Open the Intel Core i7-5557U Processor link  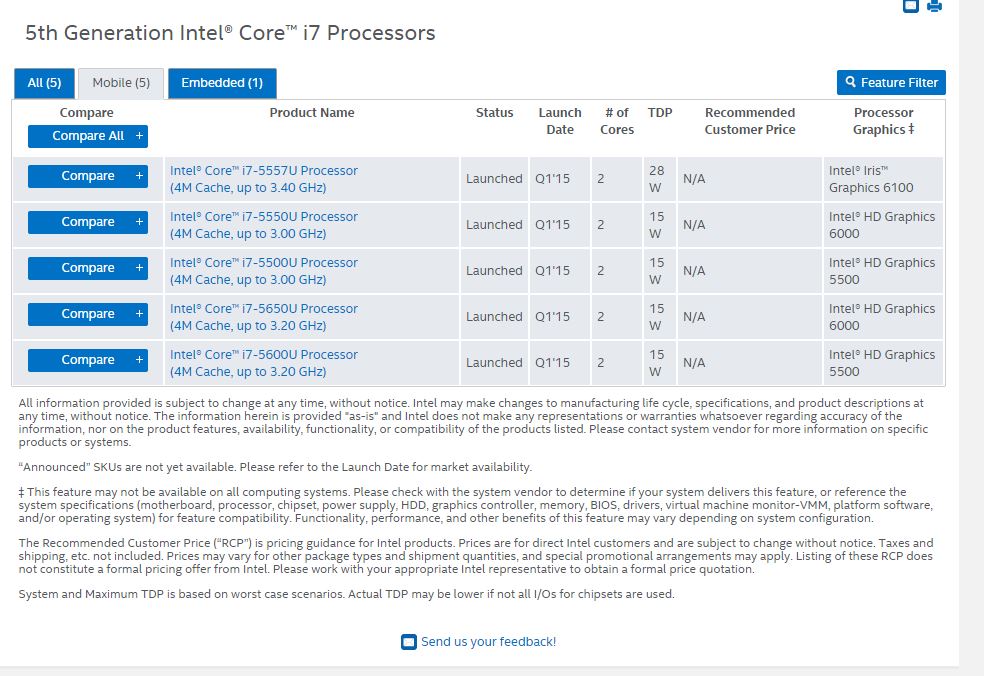click(264, 171)
